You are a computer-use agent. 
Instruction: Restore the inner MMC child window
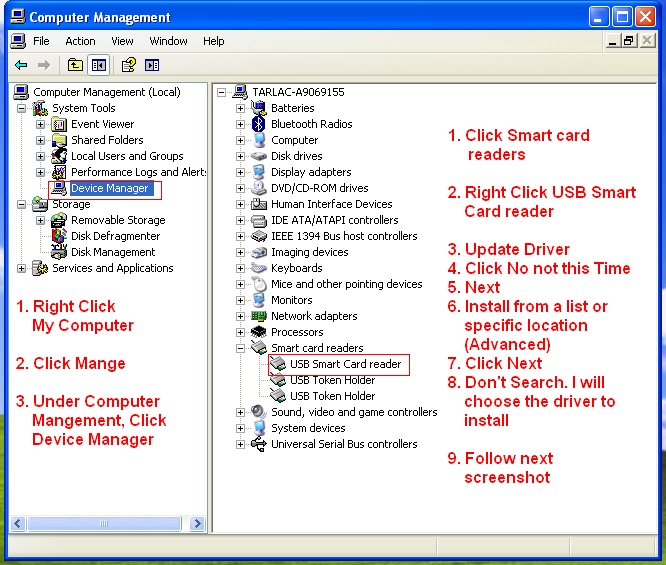[629, 41]
